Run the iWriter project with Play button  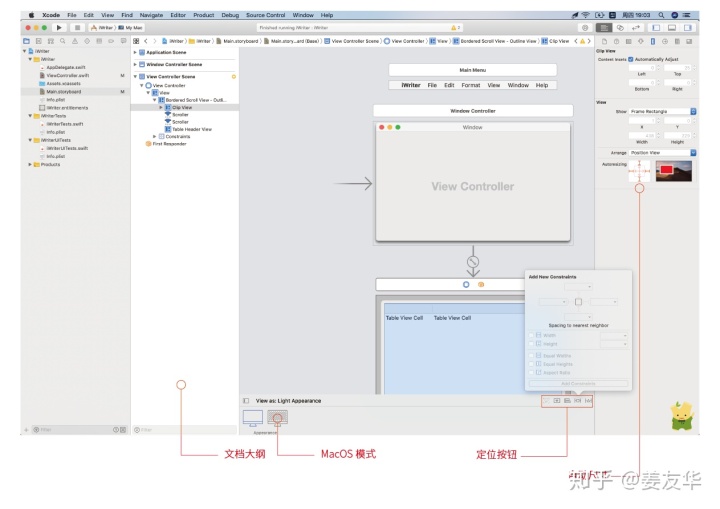59,28
